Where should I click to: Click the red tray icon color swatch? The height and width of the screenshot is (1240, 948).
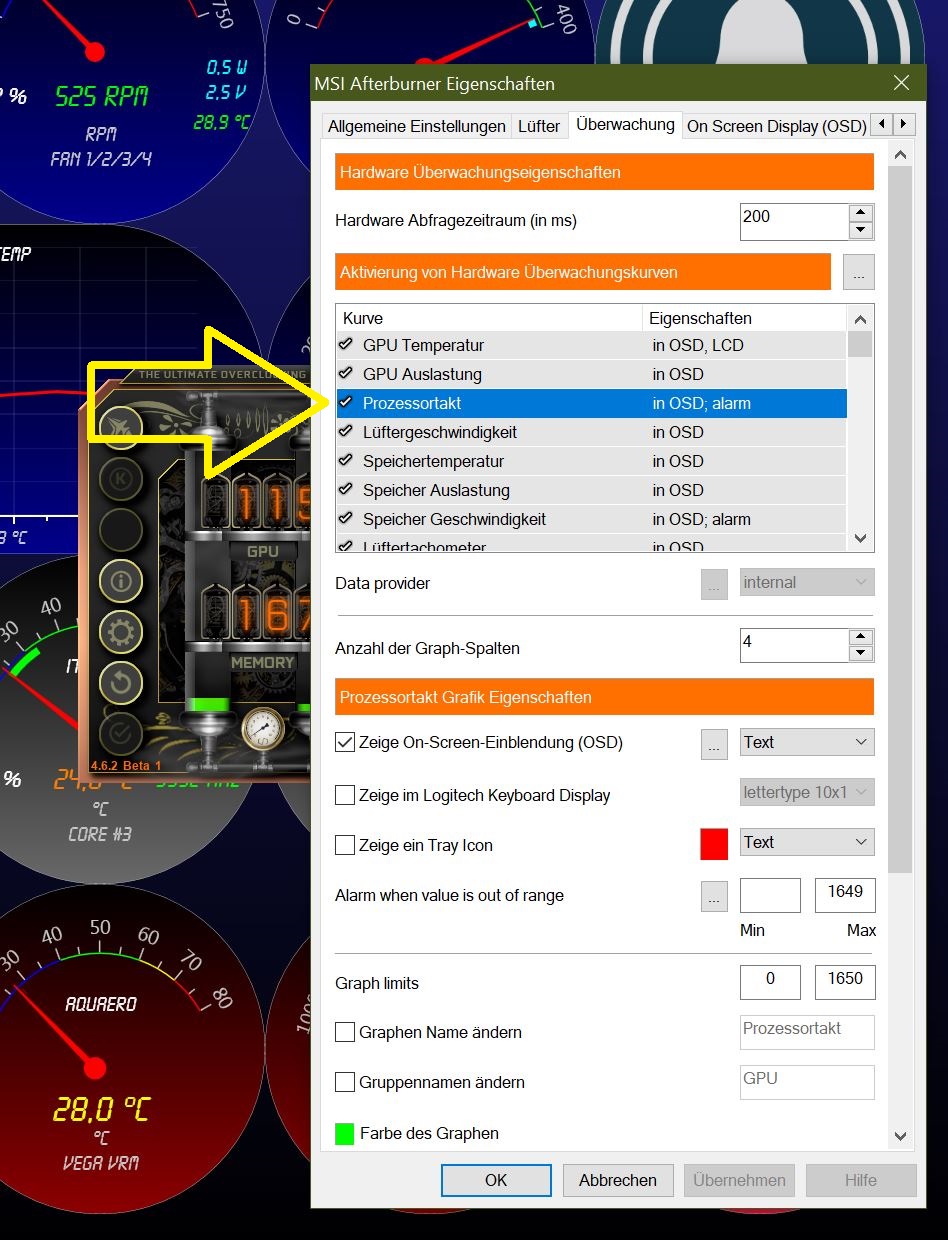click(x=714, y=844)
